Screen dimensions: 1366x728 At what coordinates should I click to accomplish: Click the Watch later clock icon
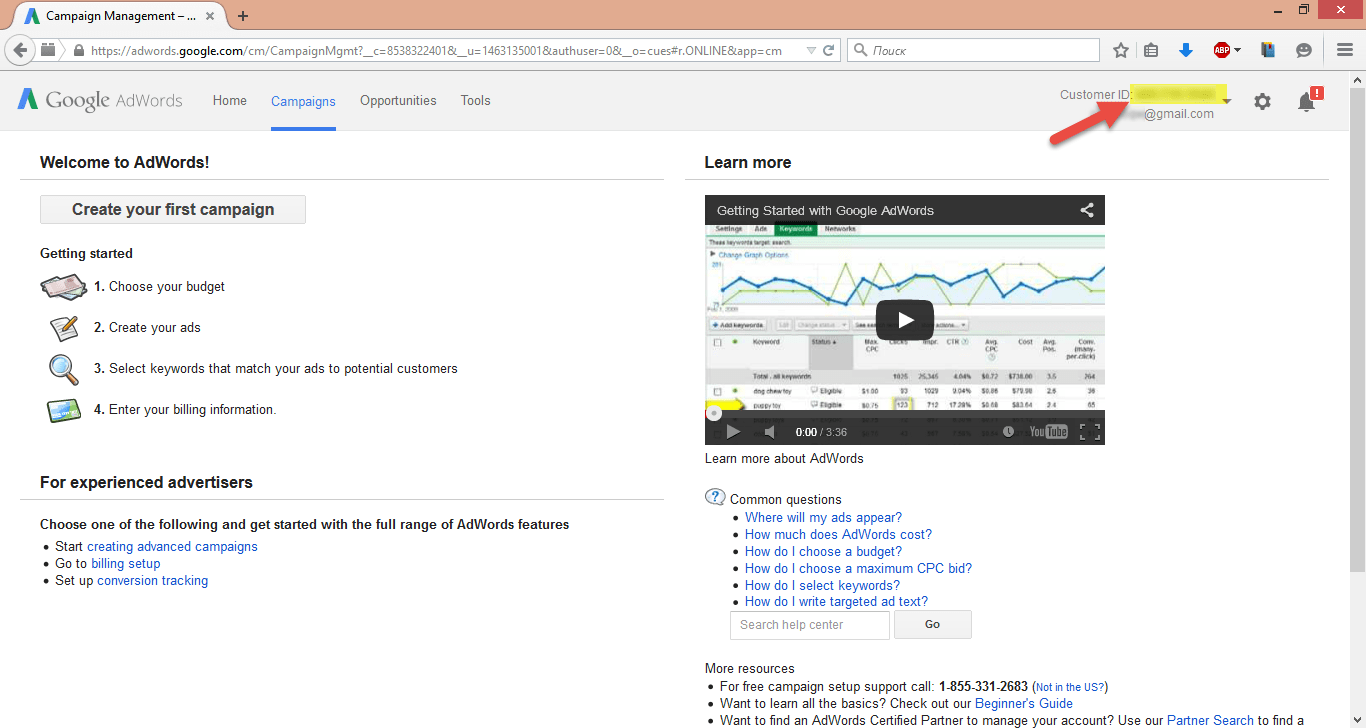[1008, 432]
